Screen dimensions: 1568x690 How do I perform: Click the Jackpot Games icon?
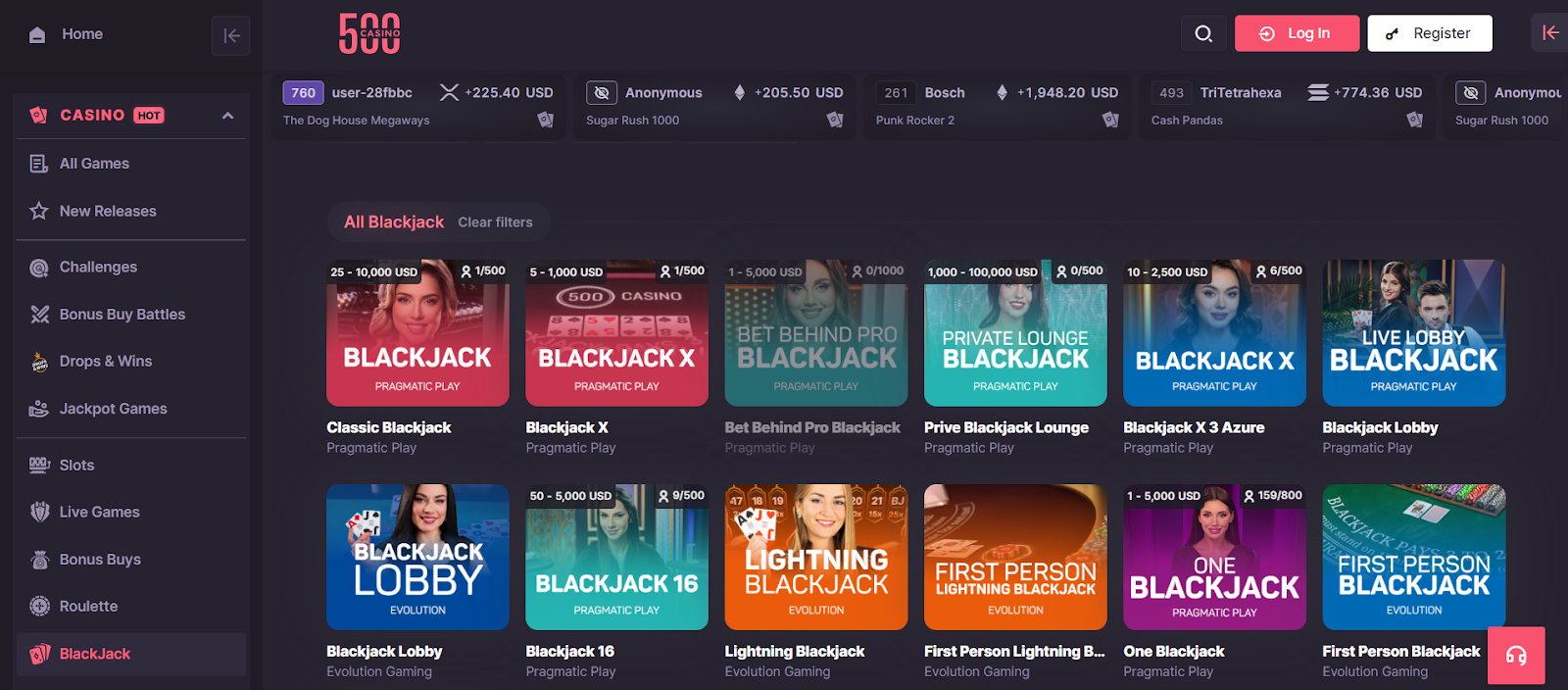pyautogui.click(x=39, y=409)
